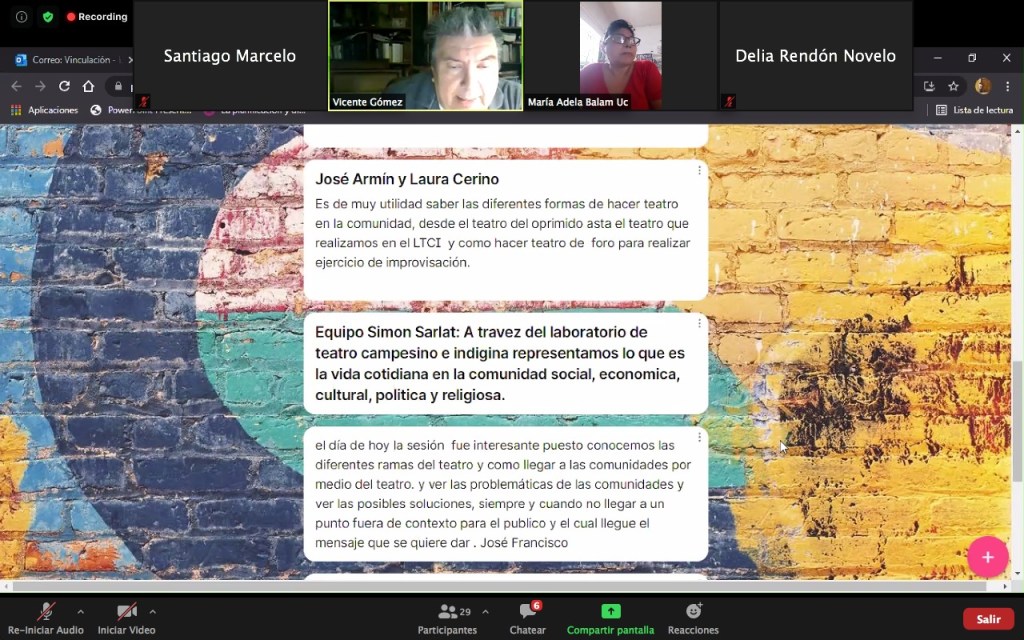Open options menu on José Armín post

699,171
